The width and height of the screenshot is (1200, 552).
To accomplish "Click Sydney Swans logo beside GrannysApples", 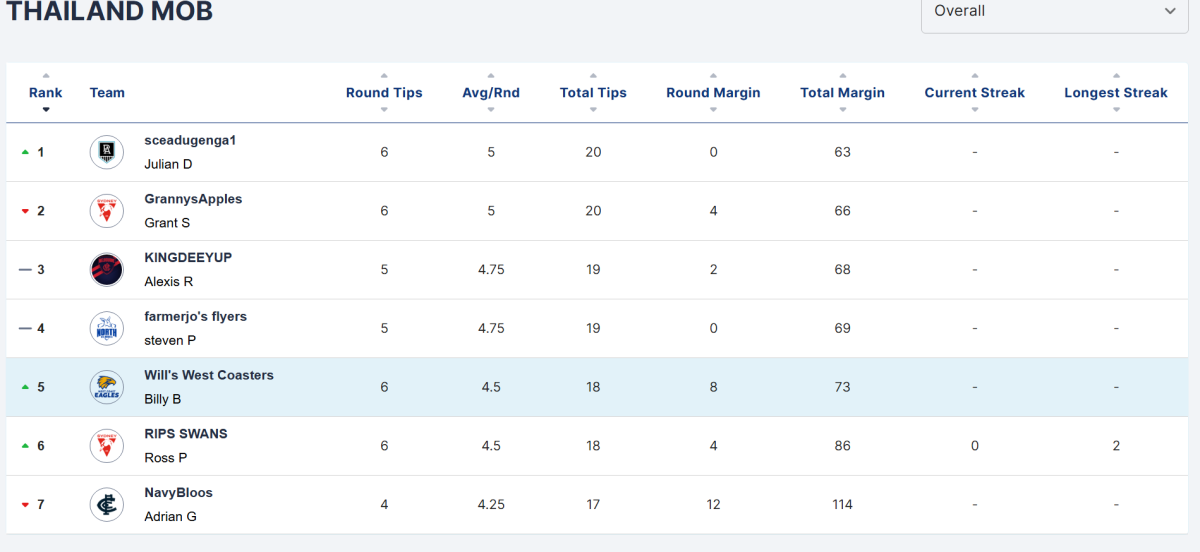I will (106, 211).
